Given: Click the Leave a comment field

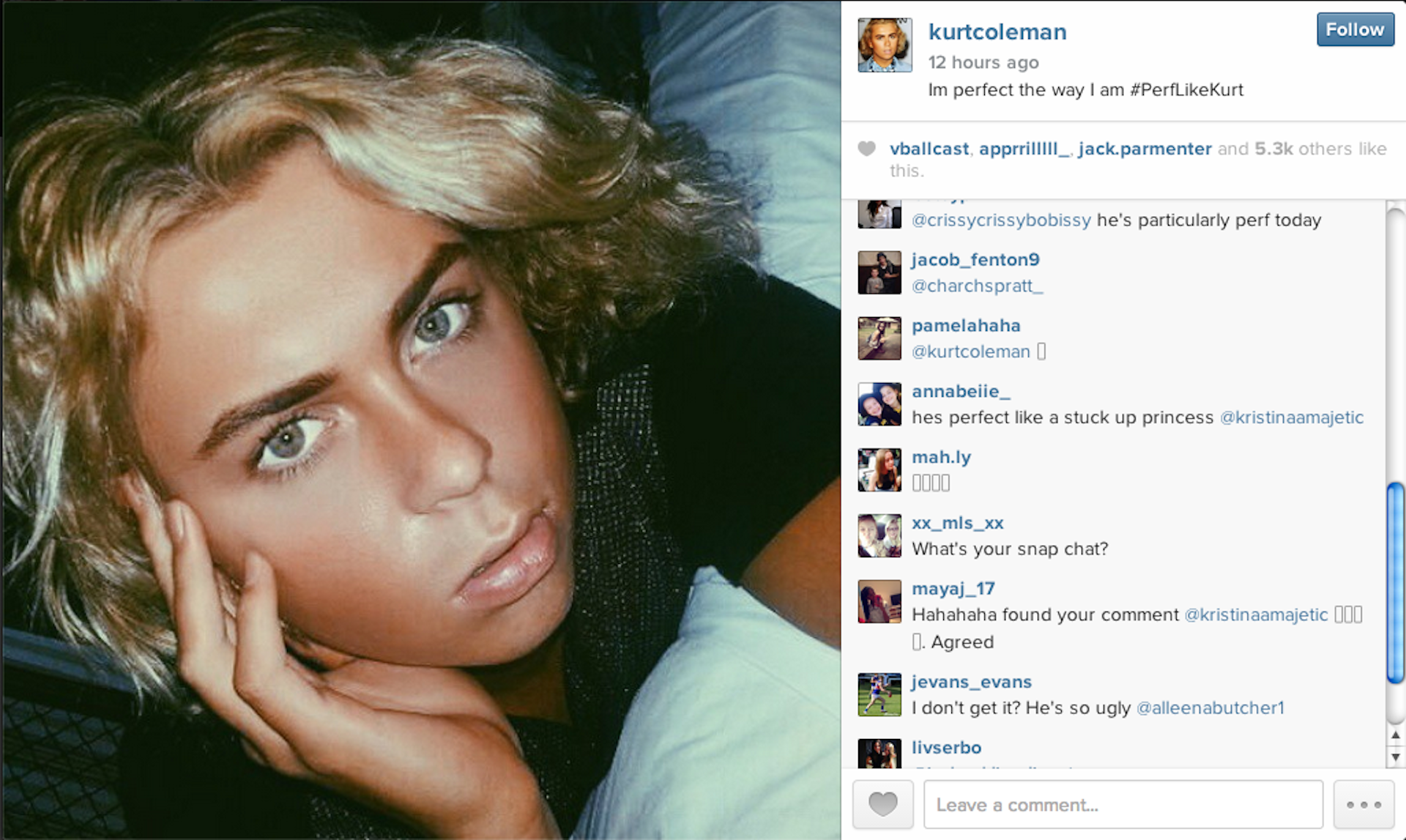Looking at the screenshot, I should [1123, 804].
